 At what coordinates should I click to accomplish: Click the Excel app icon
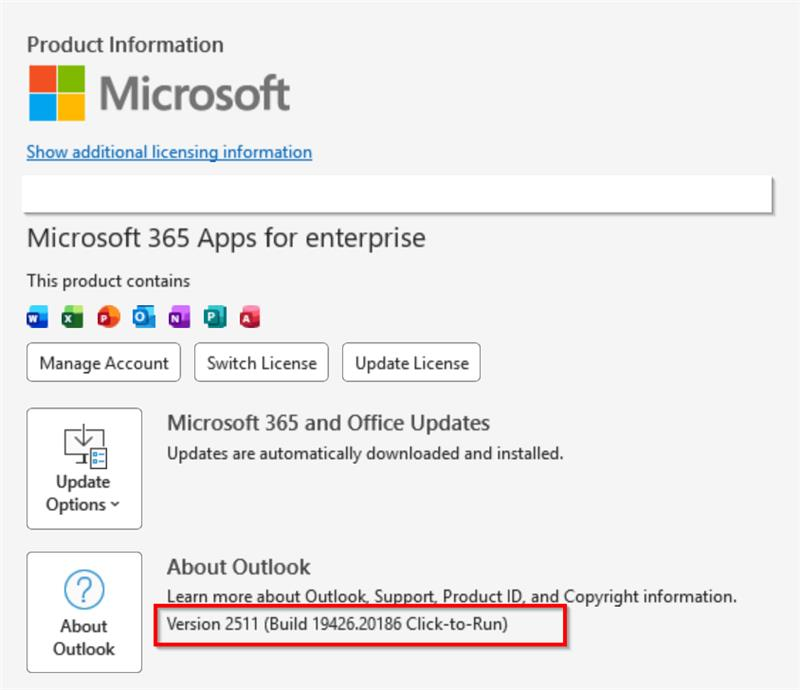coord(72,317)
